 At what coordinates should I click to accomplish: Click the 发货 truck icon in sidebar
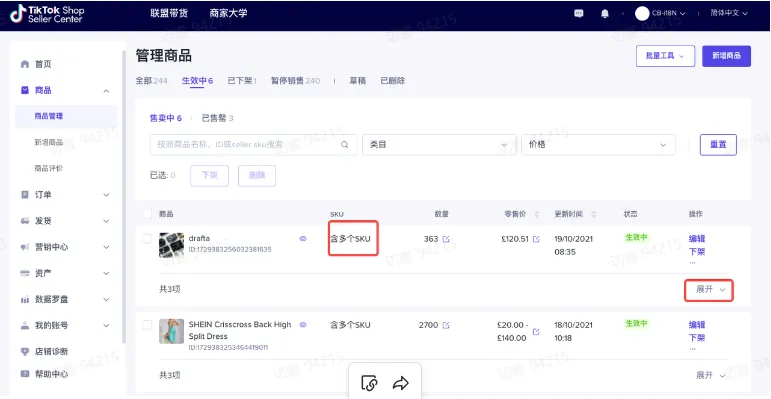pos(25,221)
